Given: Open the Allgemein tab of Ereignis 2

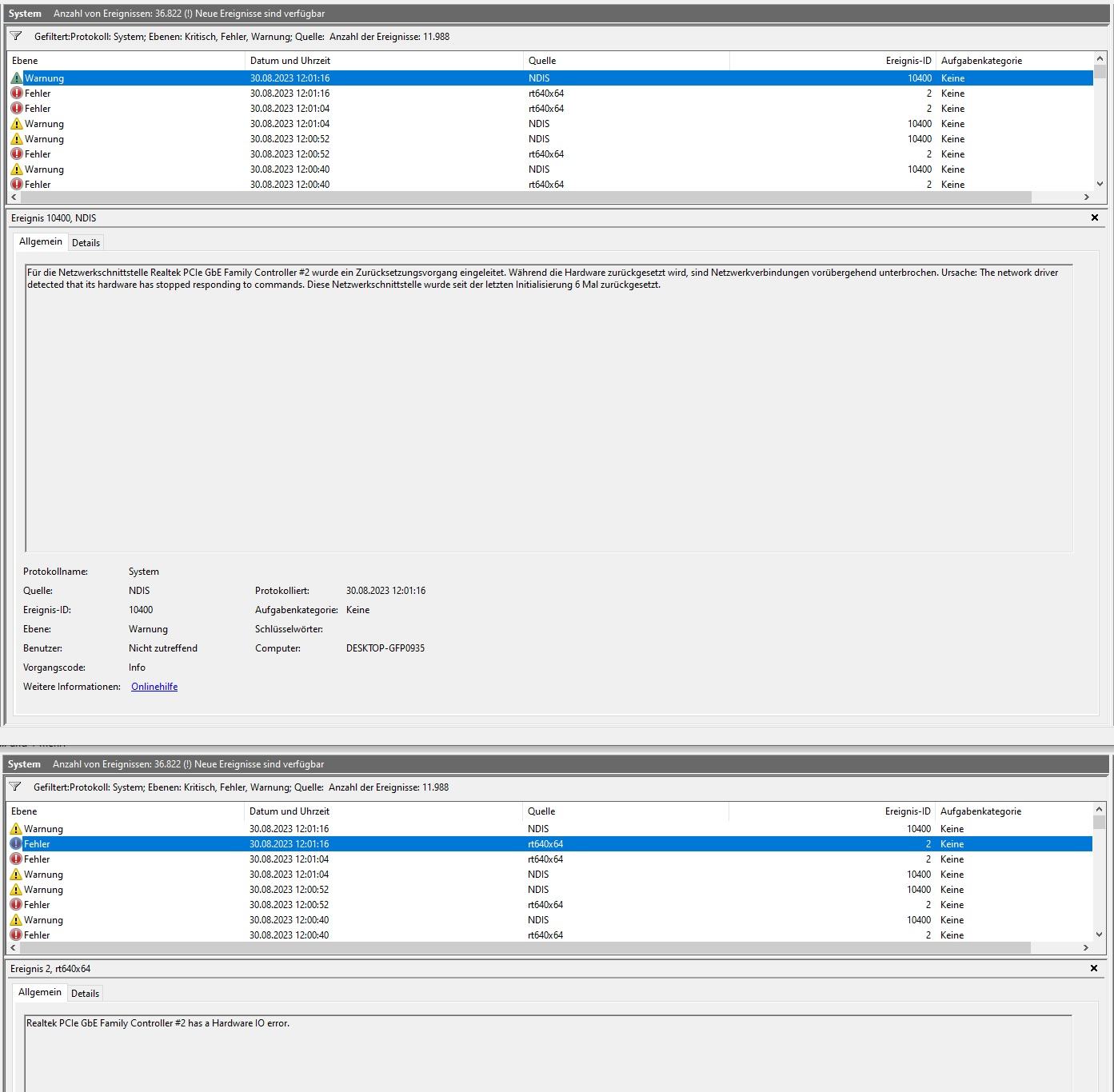Looking at the screenshot, I should [x=40, y=992].
